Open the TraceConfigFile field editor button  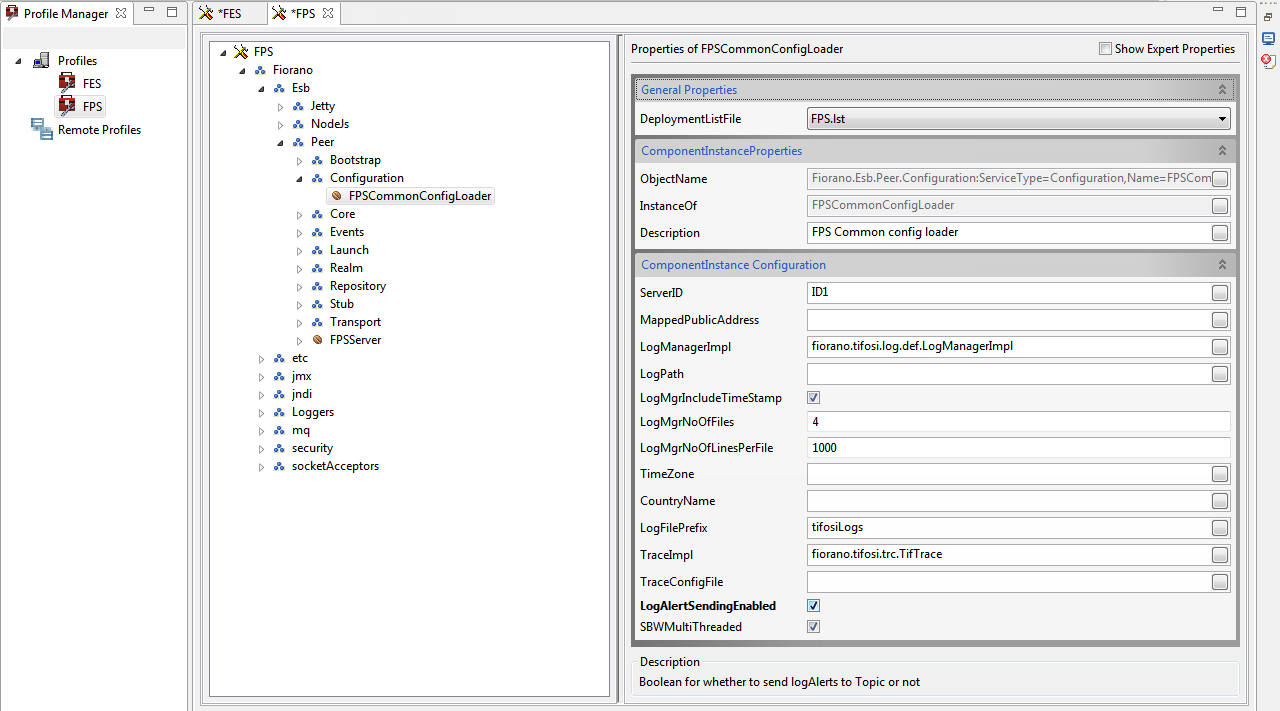(x=1220, y=582)
